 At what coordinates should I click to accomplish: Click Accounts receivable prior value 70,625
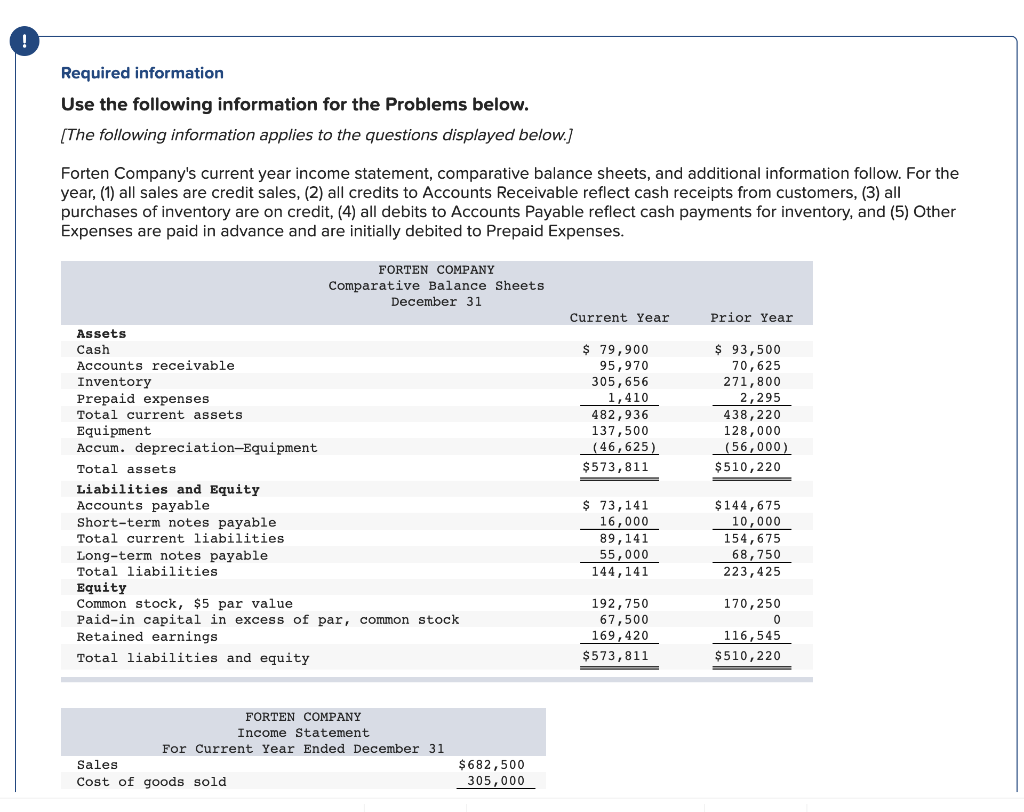(x=756, y=366)
